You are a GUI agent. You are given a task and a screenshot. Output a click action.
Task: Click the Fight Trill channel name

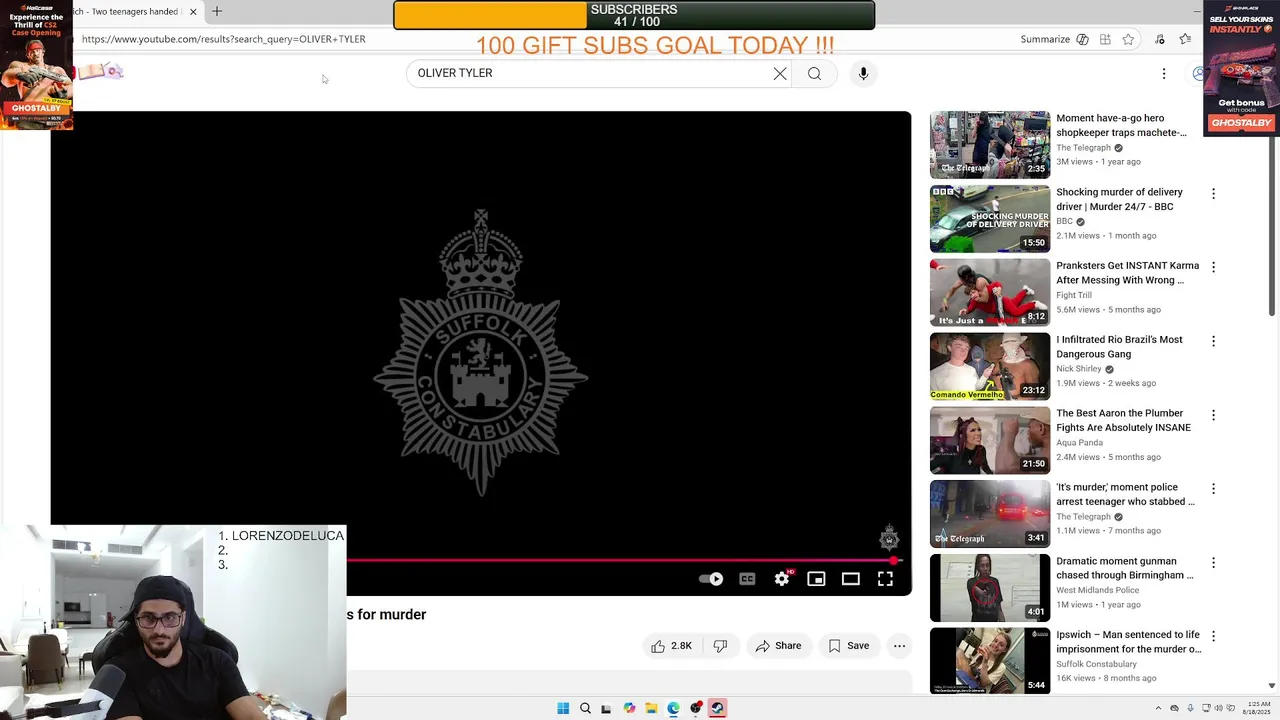click(1074, 295)
